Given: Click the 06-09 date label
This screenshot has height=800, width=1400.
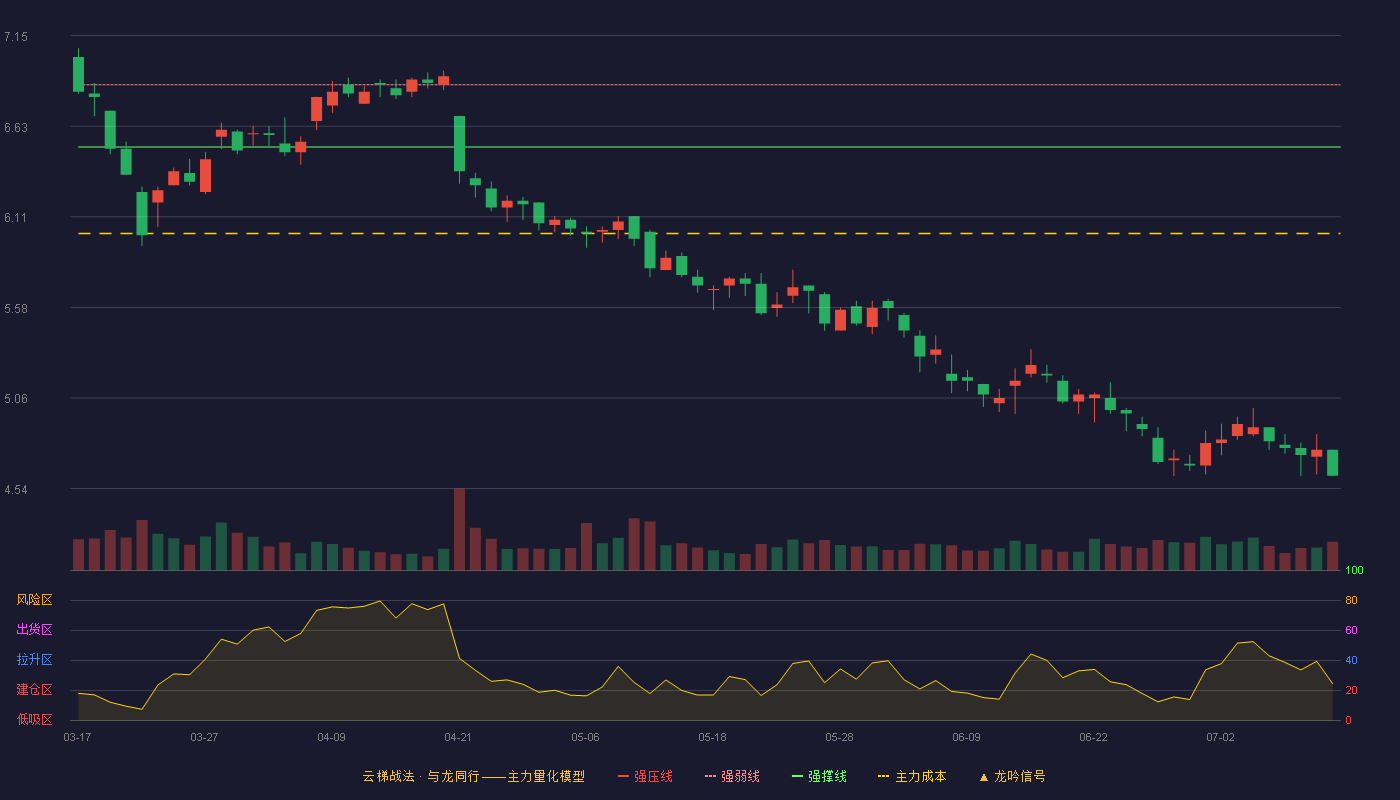Looking at the screenshot, I should (966, 737).
